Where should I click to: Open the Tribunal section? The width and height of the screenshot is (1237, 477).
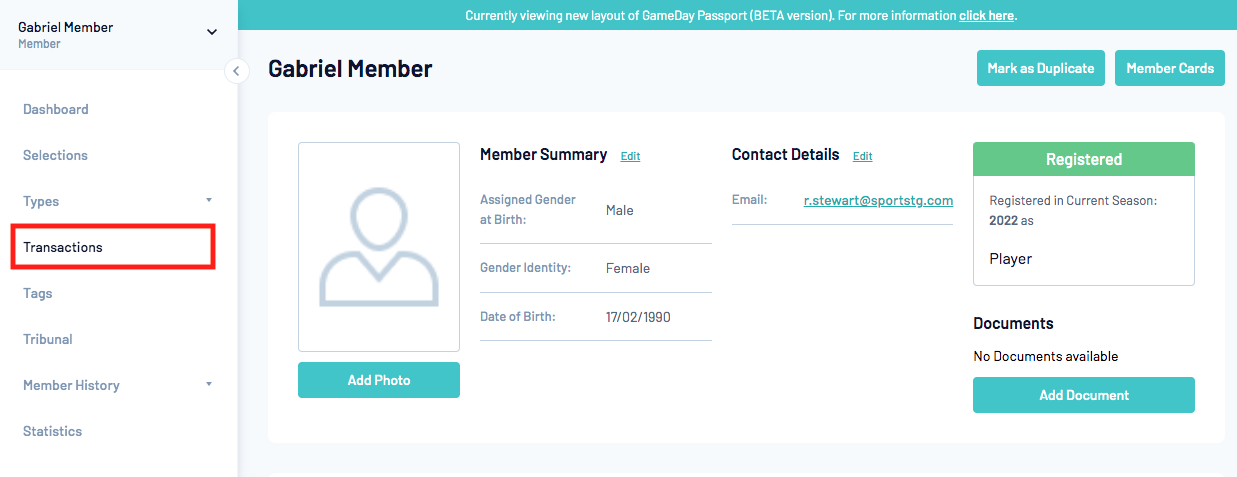tap(48, 339)
